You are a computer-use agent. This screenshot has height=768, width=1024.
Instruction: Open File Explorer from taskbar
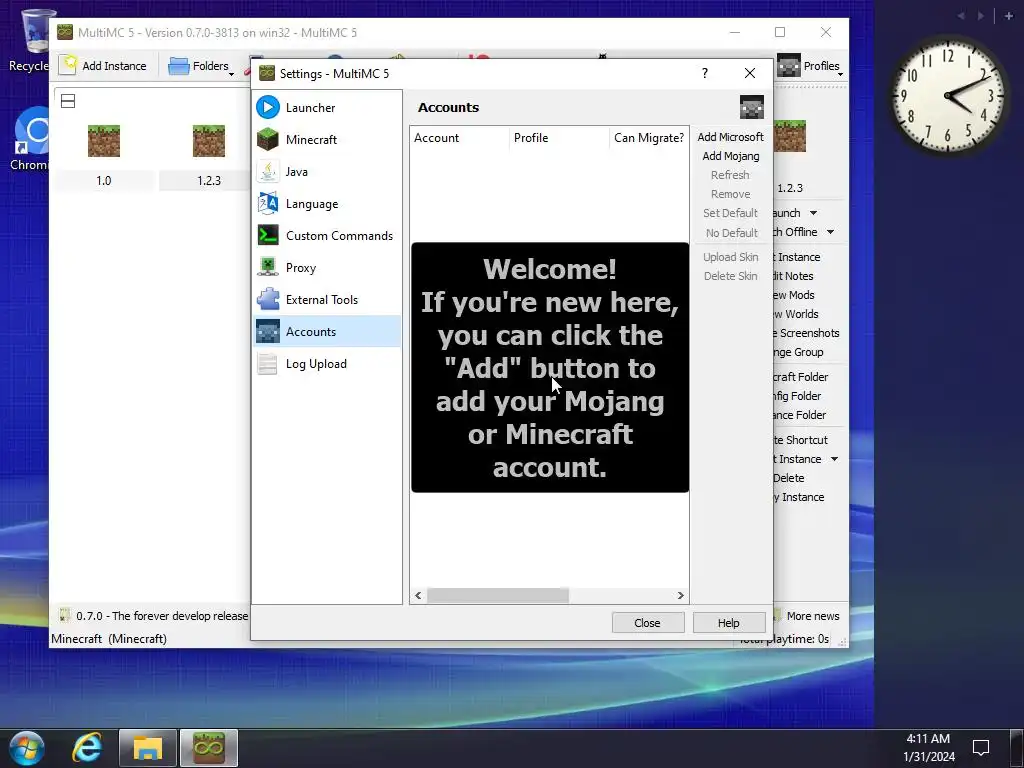[x=148, y=748]
